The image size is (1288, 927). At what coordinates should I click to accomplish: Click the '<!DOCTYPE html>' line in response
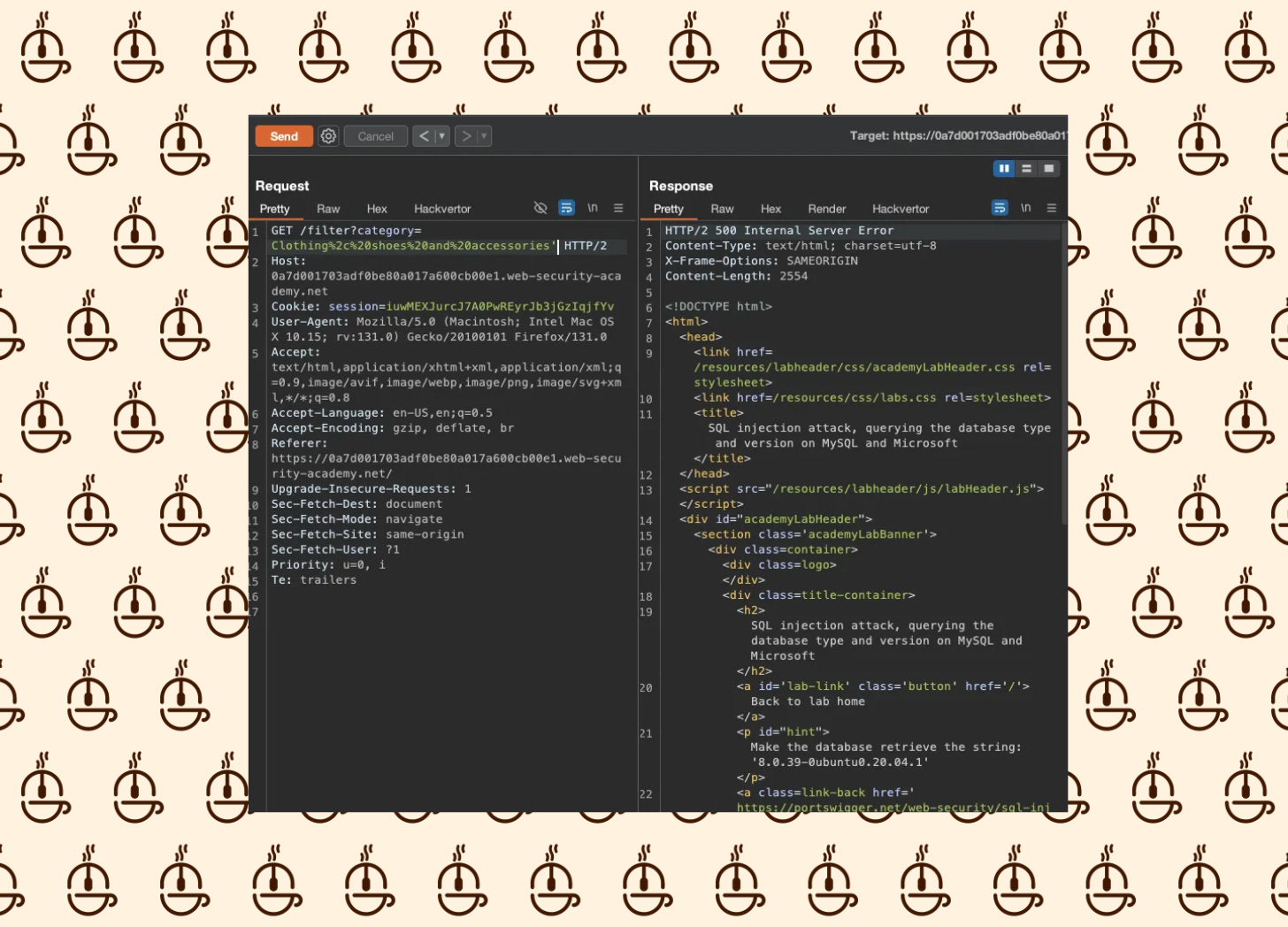coord(718,307)
